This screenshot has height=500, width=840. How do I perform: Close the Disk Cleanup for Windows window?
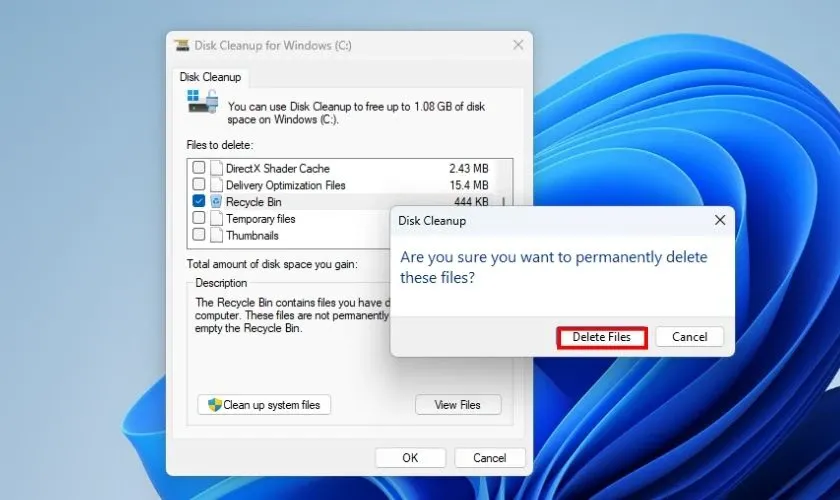tap(518, 45)
